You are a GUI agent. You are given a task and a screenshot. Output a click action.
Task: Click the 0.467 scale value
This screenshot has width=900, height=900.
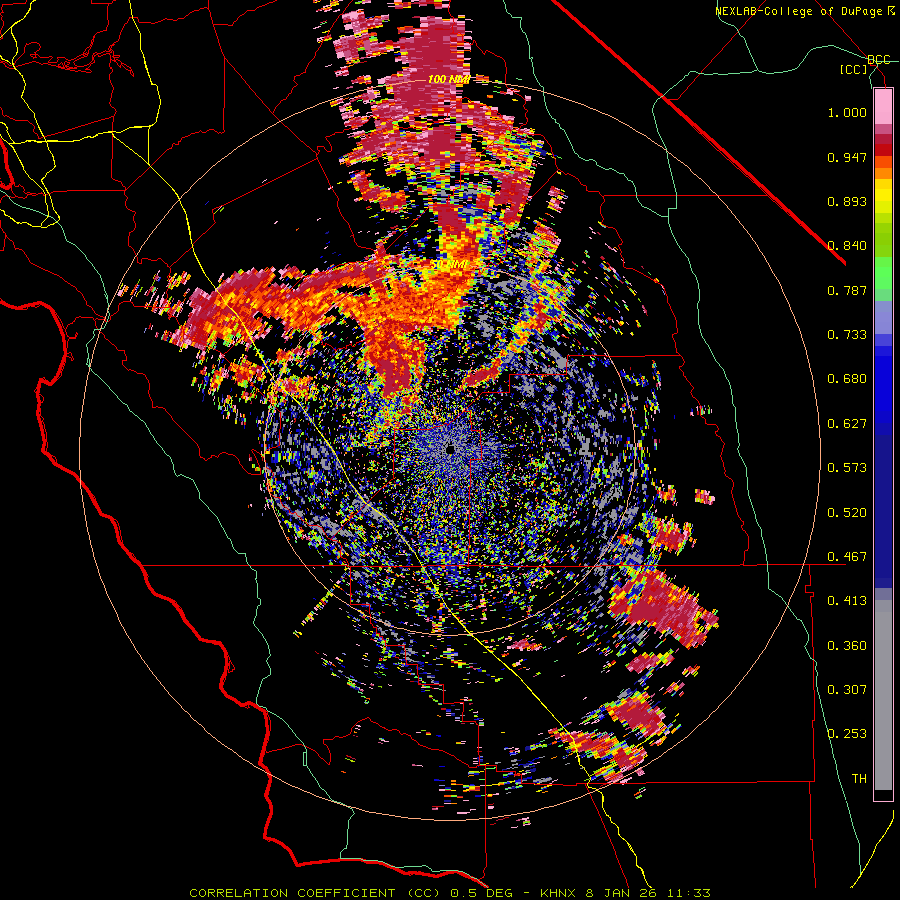[847, 557]
